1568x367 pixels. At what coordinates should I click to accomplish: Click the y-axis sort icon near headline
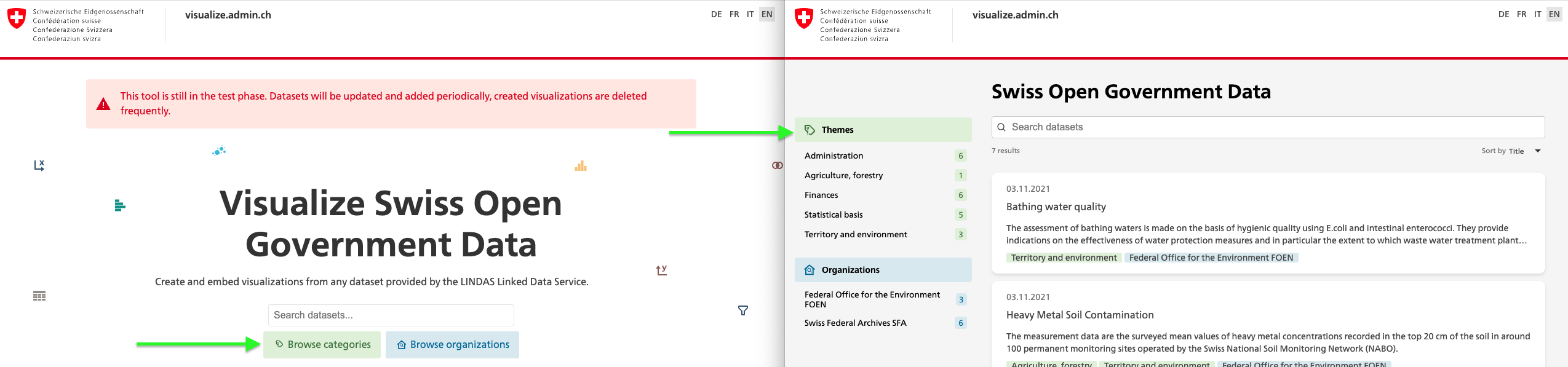(x=661, y=270)
